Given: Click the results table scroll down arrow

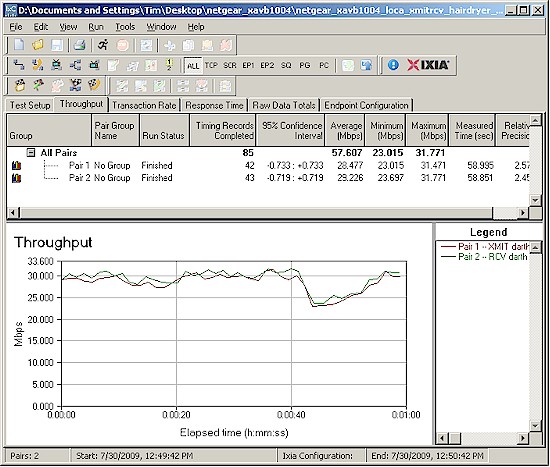Looking at the screenshot, I should coord(535,200).
